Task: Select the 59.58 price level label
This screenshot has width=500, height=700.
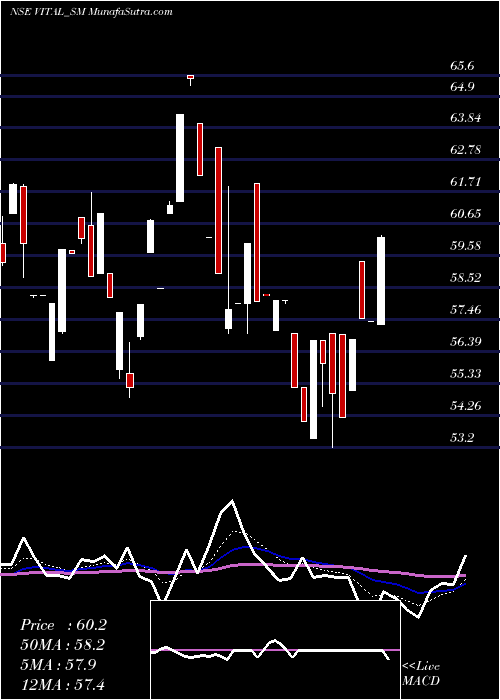Action: pos(466,246)
